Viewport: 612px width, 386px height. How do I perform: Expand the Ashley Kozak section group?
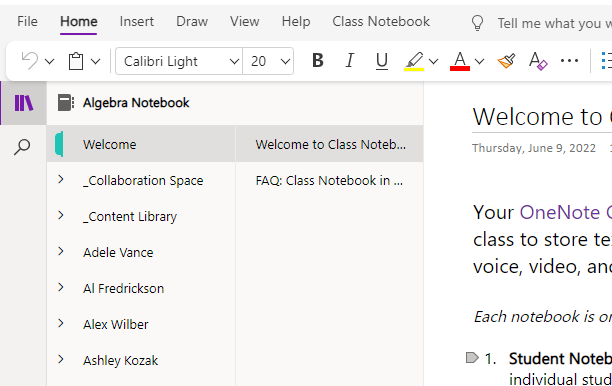61,359
